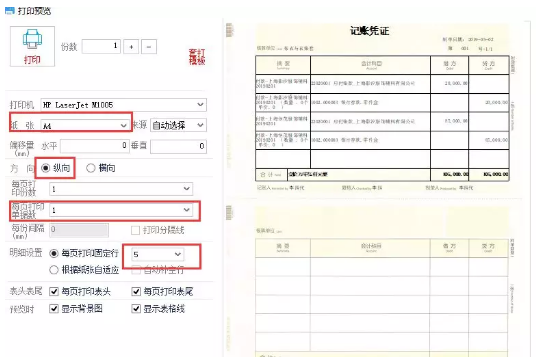The image size is (536, 360).
Task: Toggle print footer on every page checkbox
Action: pyautogui.click(x=136, y=291)
